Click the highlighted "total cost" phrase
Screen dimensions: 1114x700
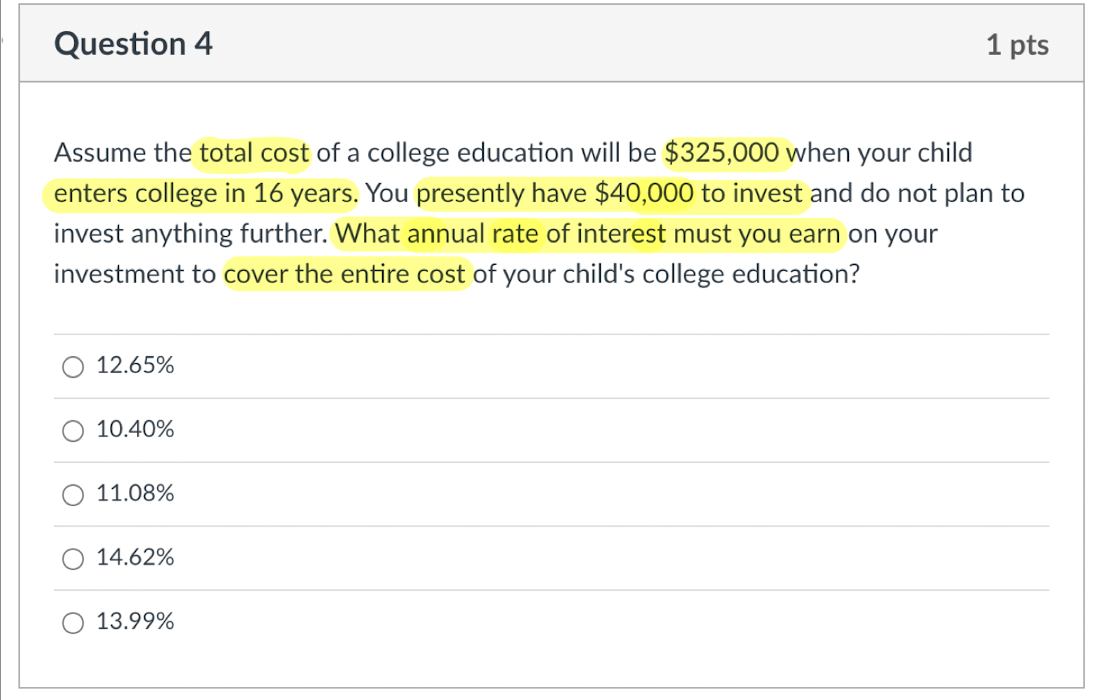[x=255, y=153]
